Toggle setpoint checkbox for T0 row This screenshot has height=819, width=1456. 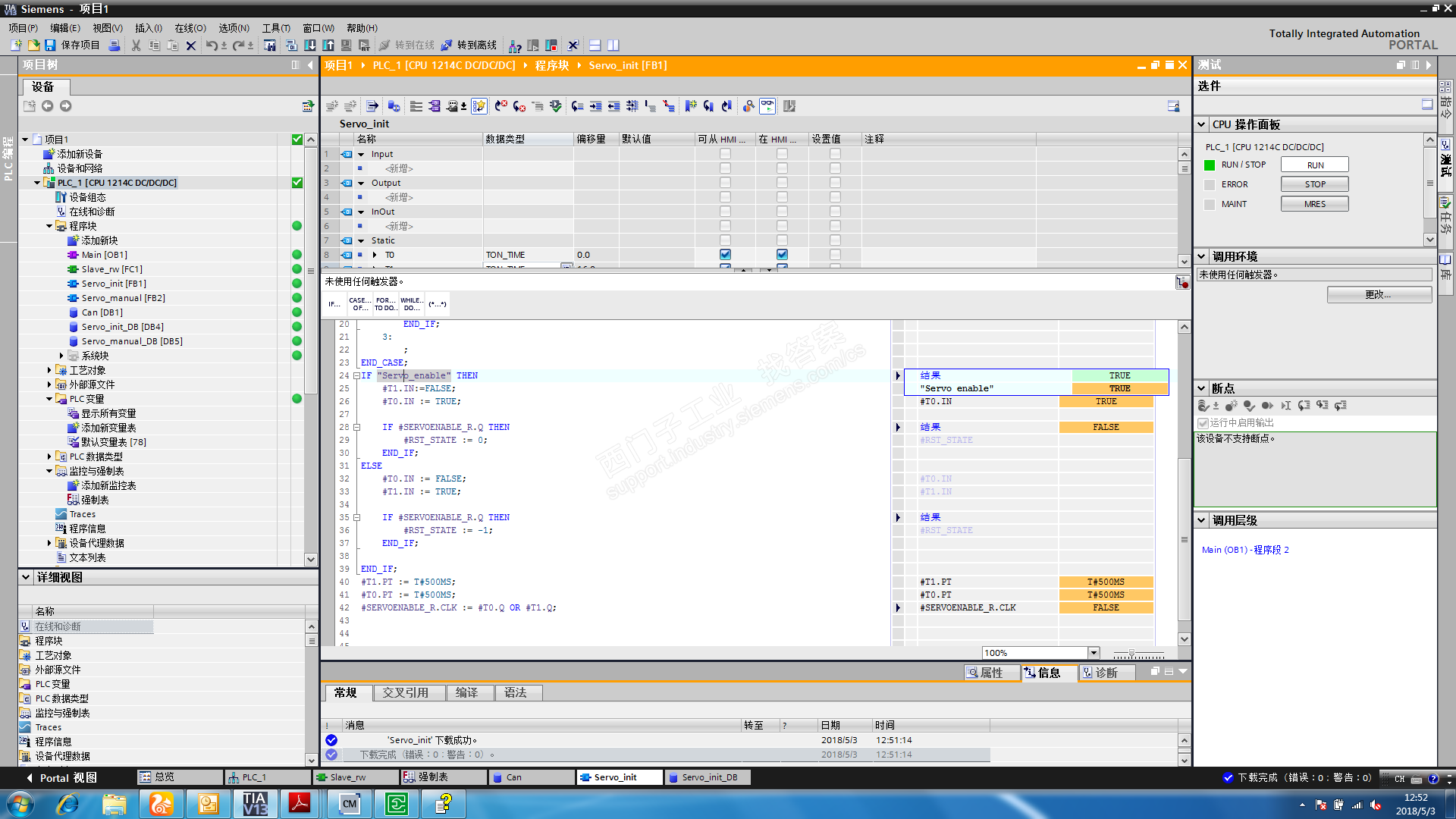pyautogui.click(x=835, y=255)
